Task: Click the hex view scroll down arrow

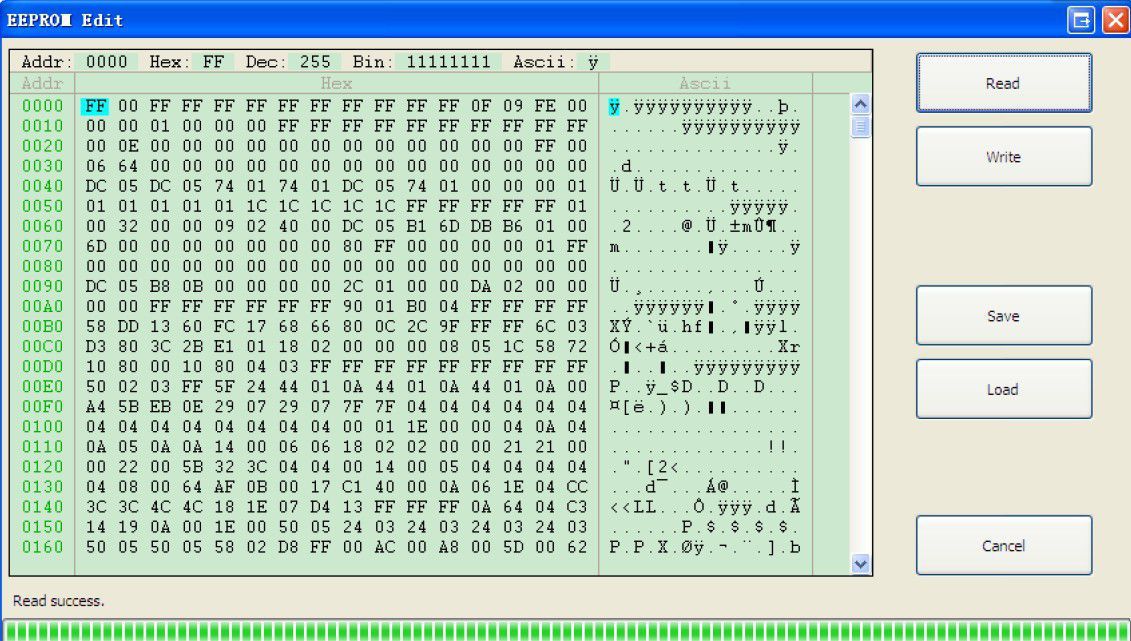Action: 860,564
